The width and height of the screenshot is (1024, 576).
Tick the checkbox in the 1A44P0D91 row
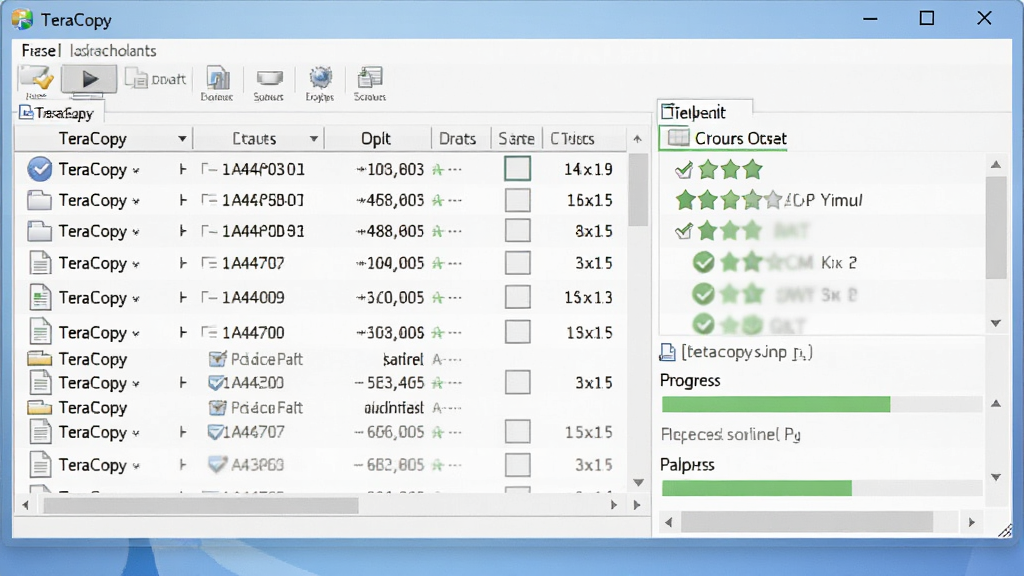[517, 231]
